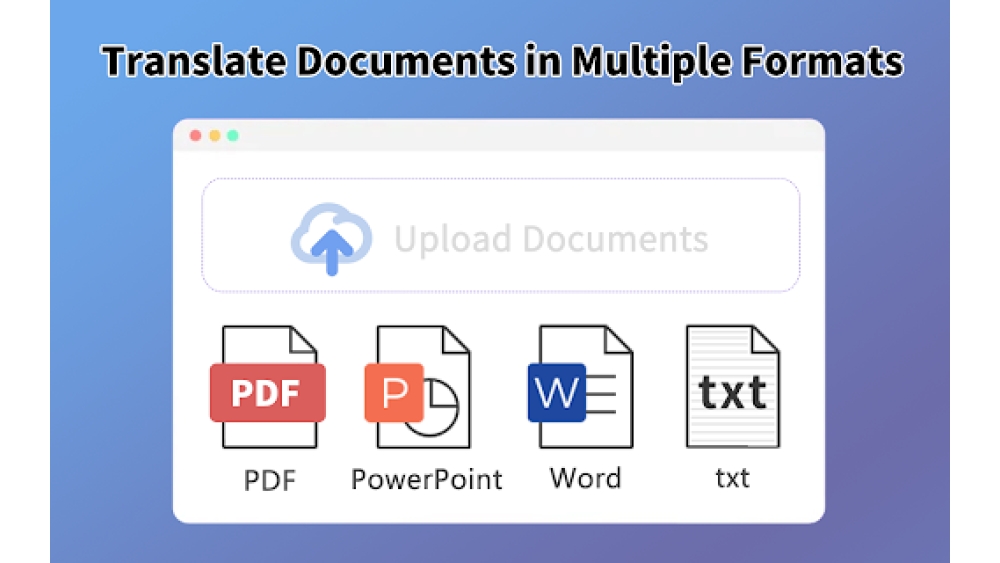Click the Upload Documents drop area
Viewport: 1000px width, 563px height.
coord(501,235)
